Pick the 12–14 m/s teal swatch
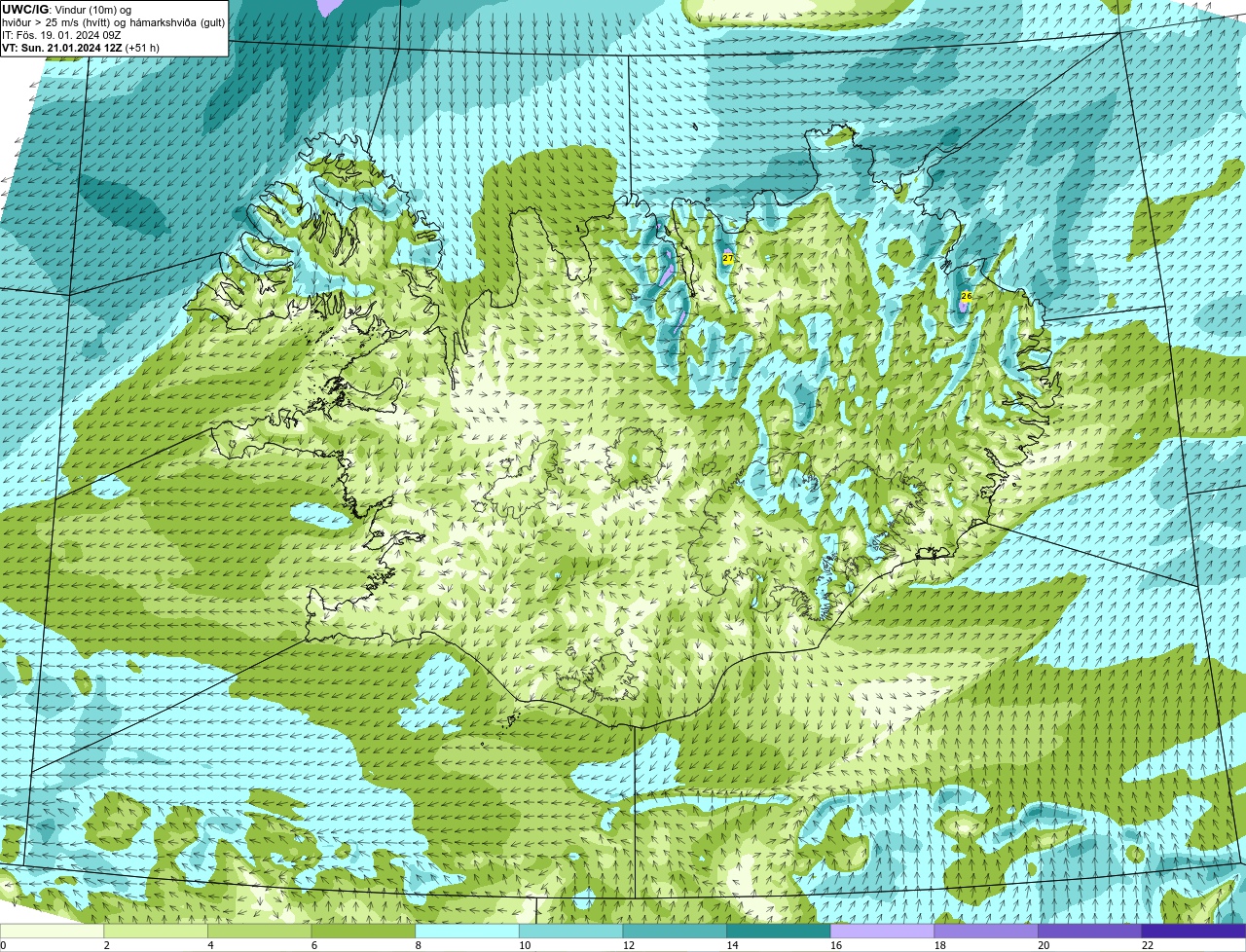 point(675,931)
